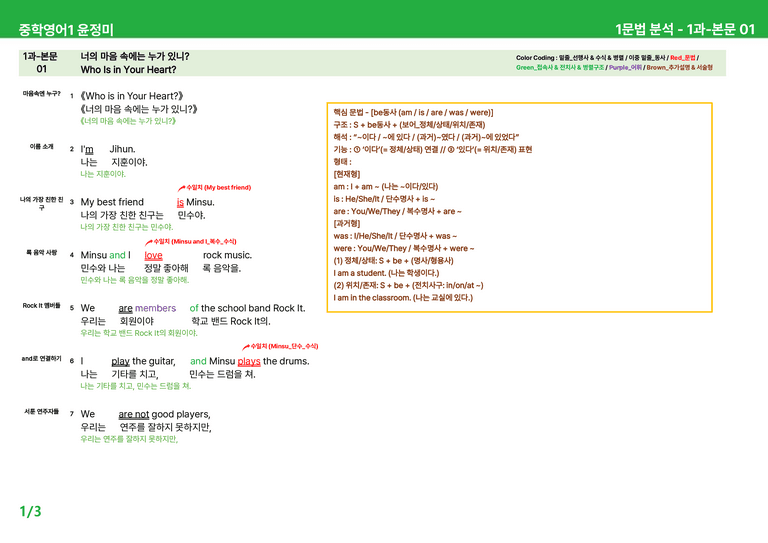
Task: Click 'rock music.' in sentence 4
Action: 227,255
